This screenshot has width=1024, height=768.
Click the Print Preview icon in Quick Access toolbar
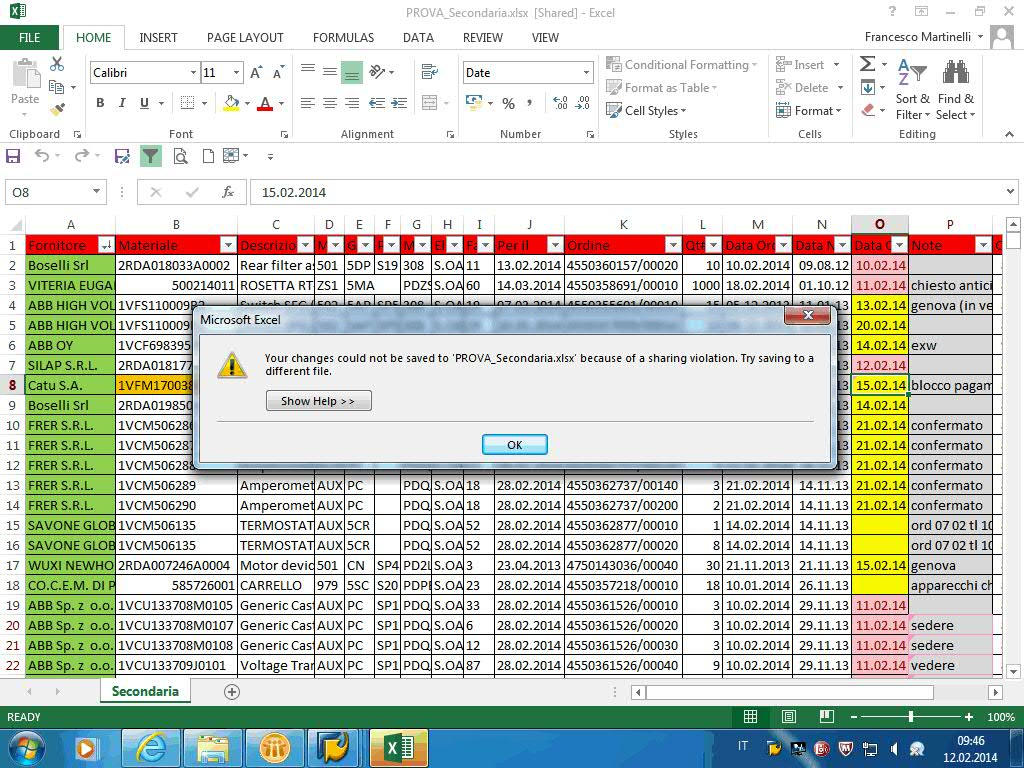[180, 156]
